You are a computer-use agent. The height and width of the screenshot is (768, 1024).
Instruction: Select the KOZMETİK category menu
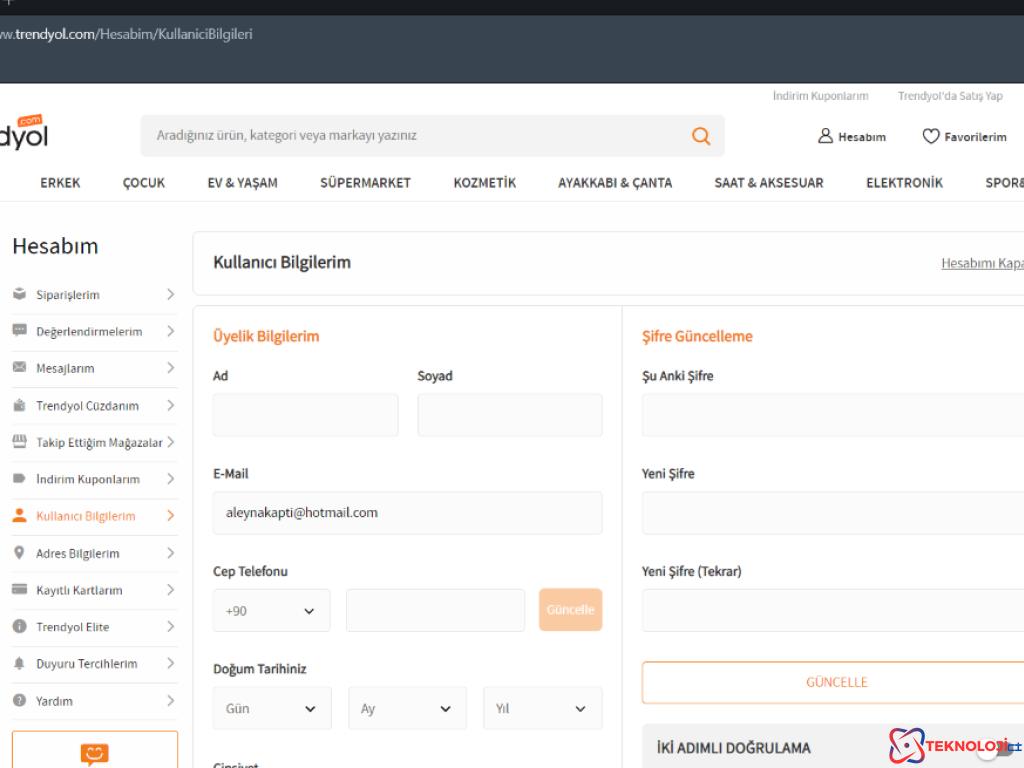pos(484,183)
